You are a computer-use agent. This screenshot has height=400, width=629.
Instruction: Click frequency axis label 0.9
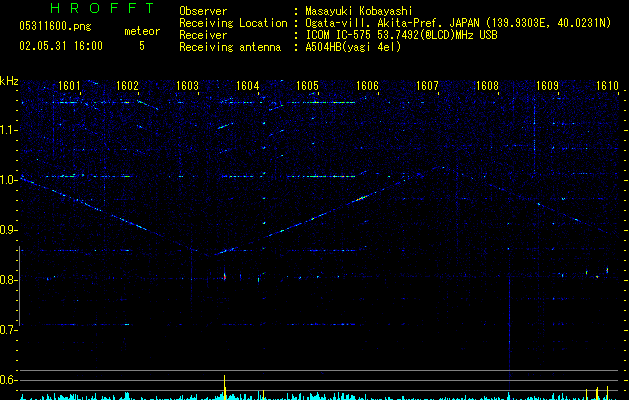pyautogui.click(x=8, y=230)
